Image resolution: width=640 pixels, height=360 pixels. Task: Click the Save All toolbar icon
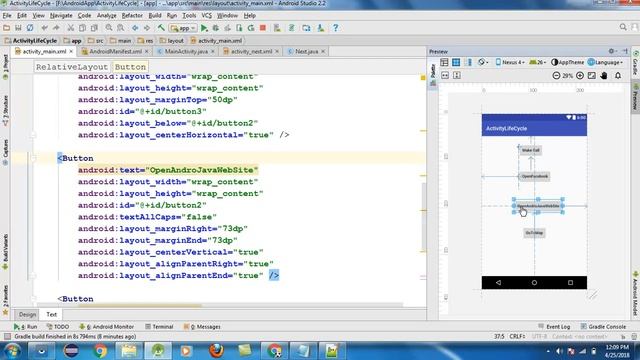pos(18,28)
